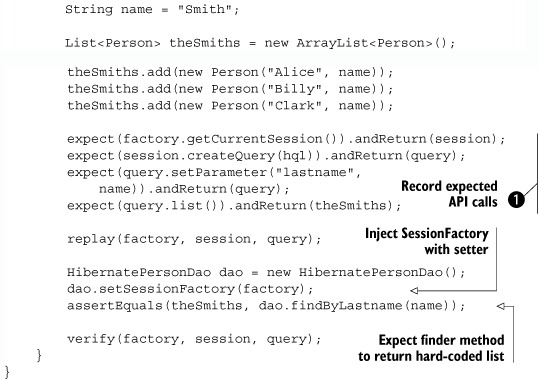Click the String name = "Smith" line
539x380 pixels.
pyautogui.click(x=152, y=9)
